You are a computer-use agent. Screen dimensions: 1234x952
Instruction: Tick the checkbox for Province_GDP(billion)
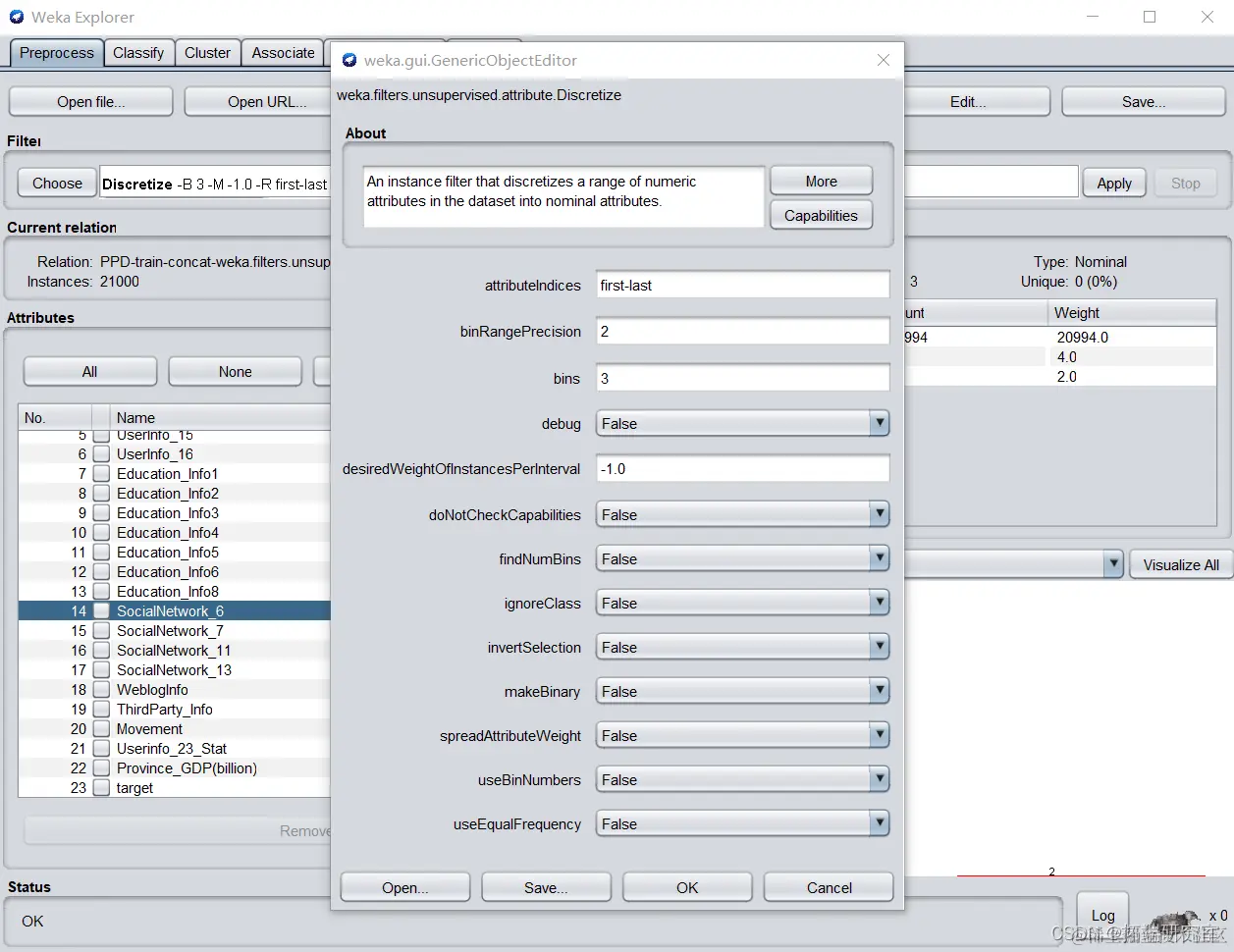101,768
